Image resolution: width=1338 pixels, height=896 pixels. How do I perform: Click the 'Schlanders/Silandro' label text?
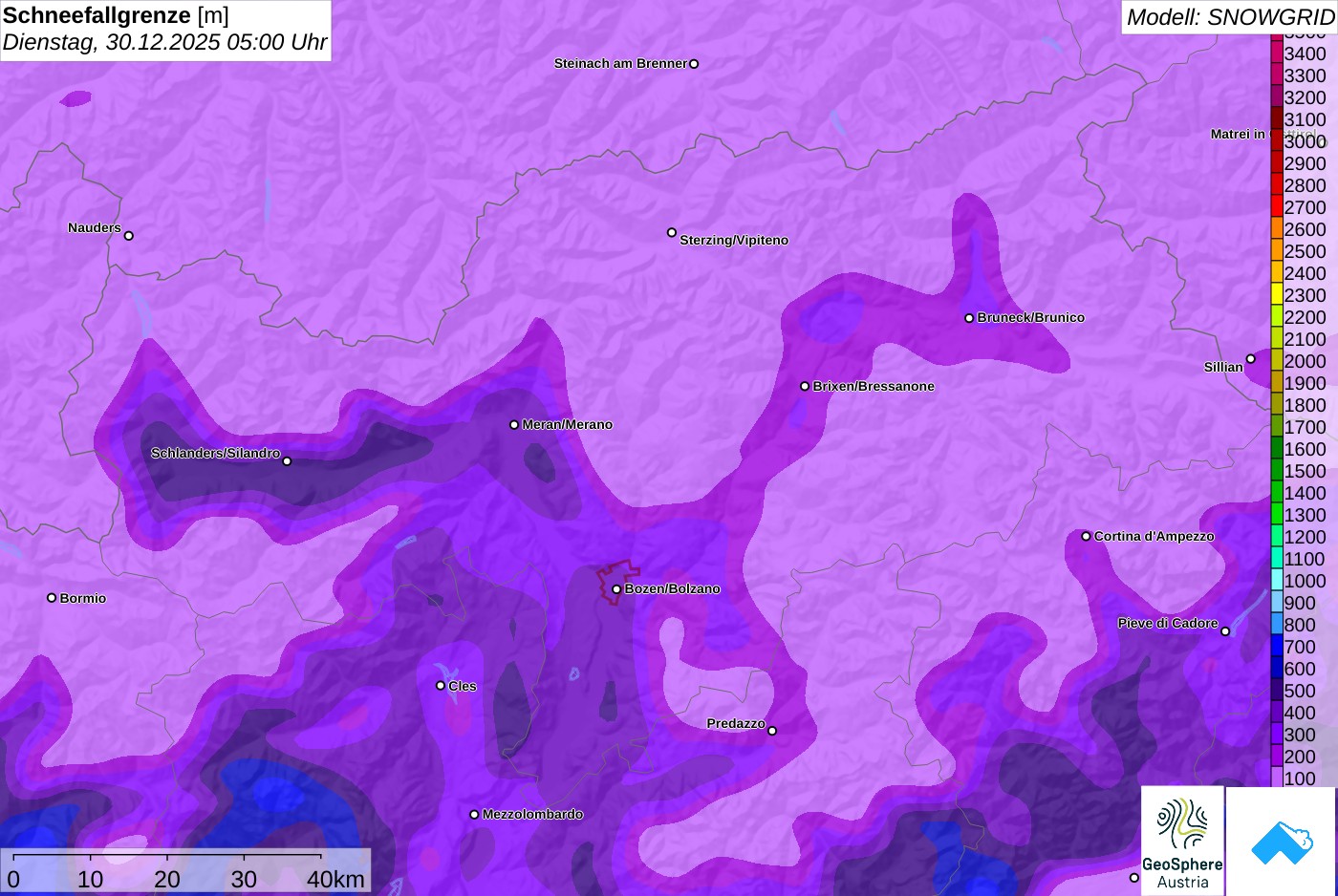[216, 453]
